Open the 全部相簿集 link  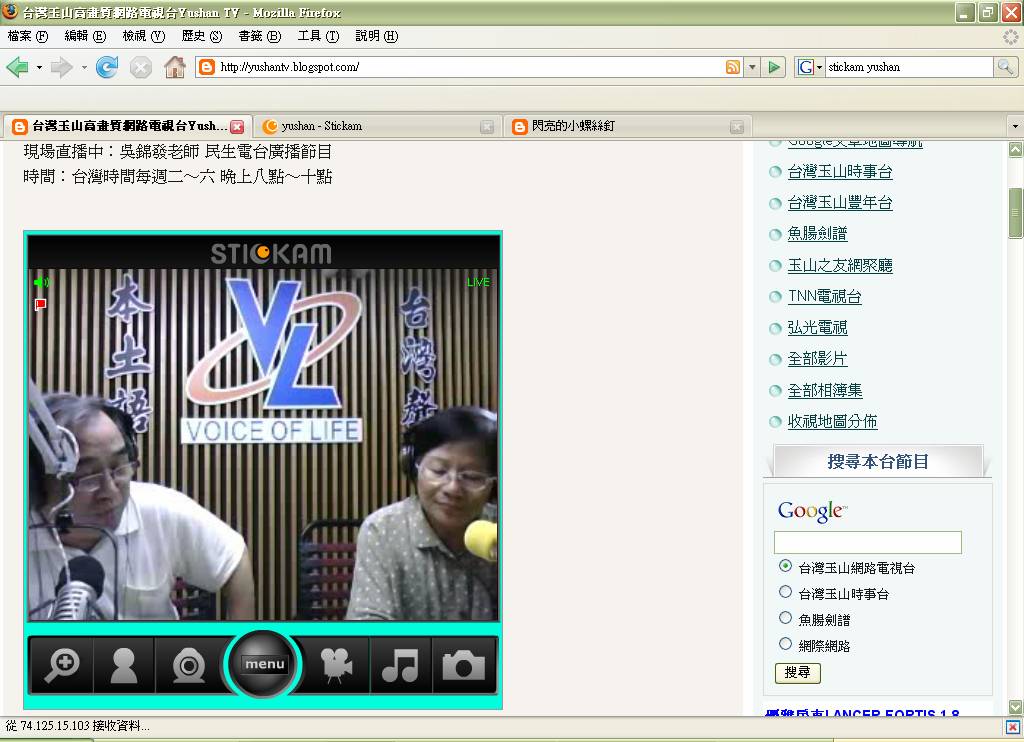click(x=825, y=391)
